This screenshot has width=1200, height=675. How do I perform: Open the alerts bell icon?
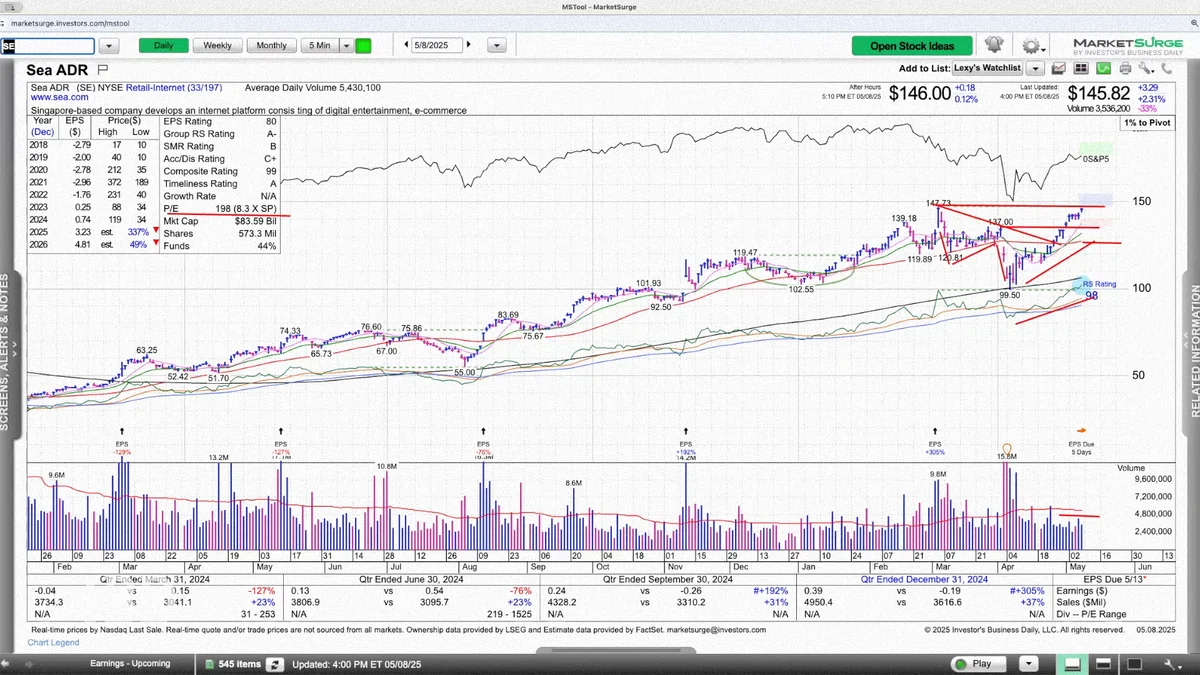(993, 45)
